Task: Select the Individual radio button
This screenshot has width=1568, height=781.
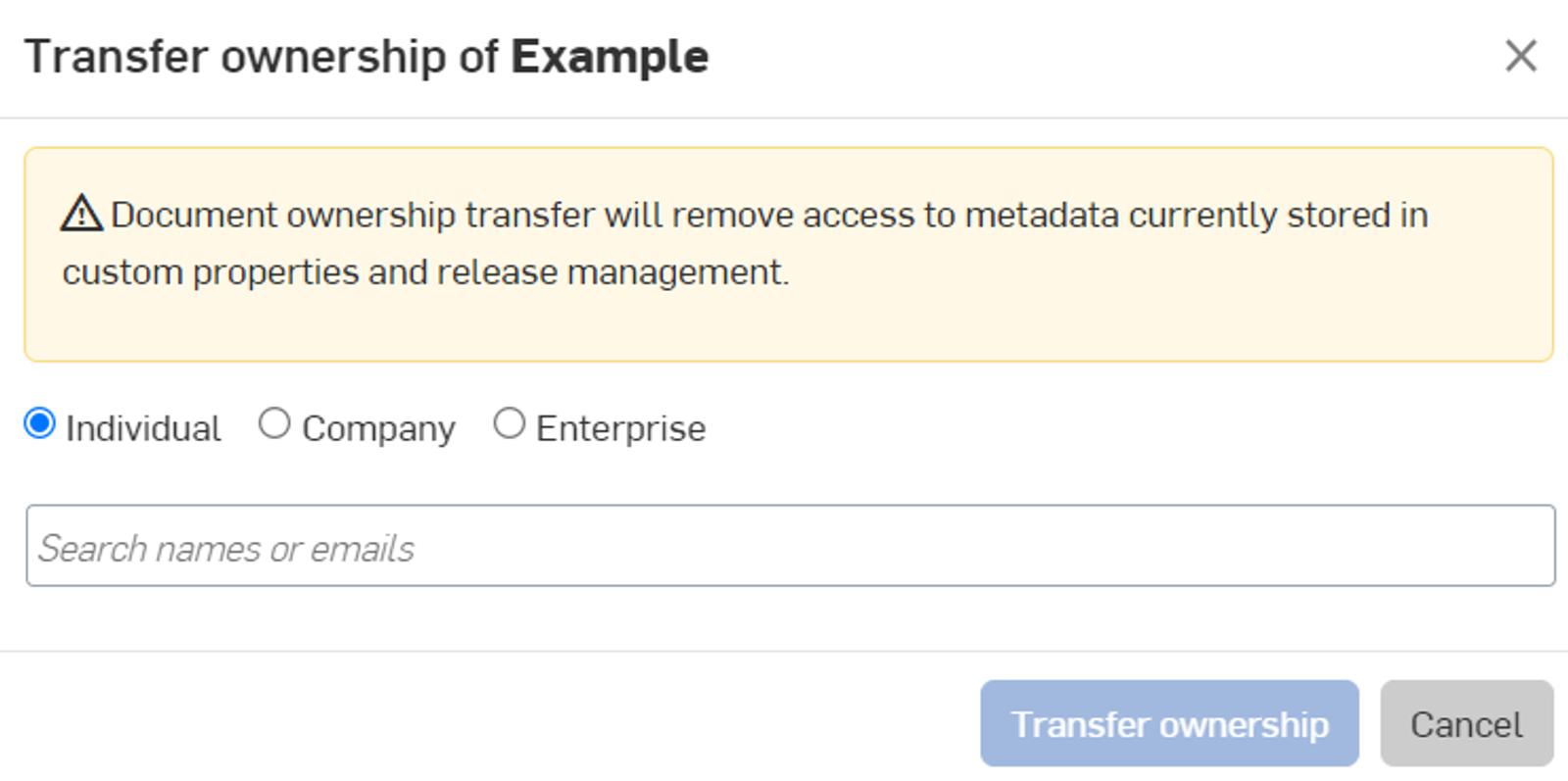Action: [x=40, y=424]
